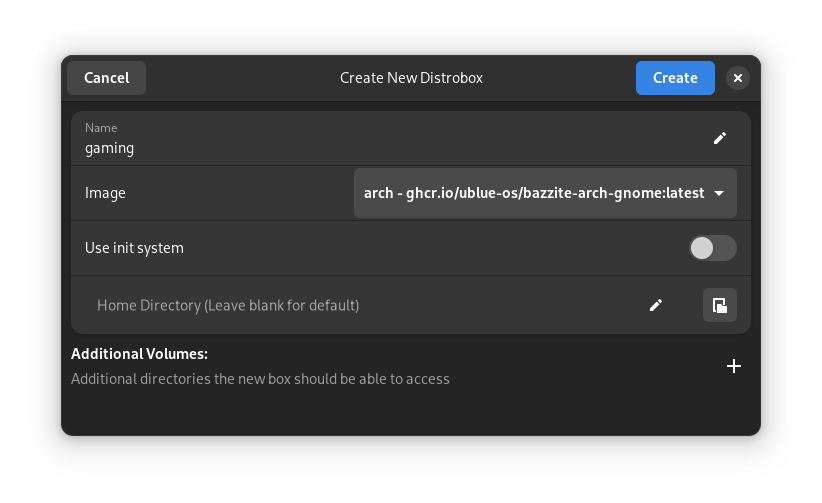Click the small 'Name' field caption
The width and height of the screenshot is (822, 503).
coord(101,128)
